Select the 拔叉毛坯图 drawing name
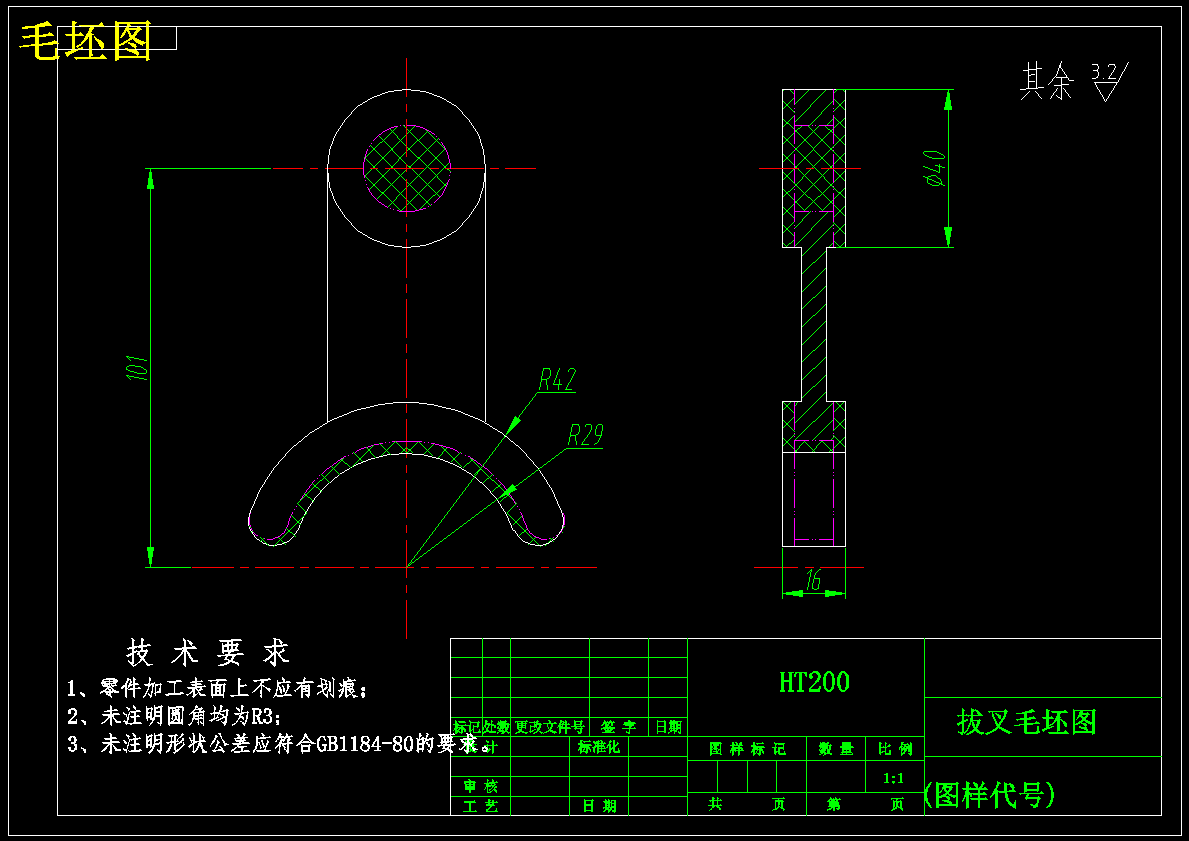1189x841 pixels. [x=1027, y=722]
